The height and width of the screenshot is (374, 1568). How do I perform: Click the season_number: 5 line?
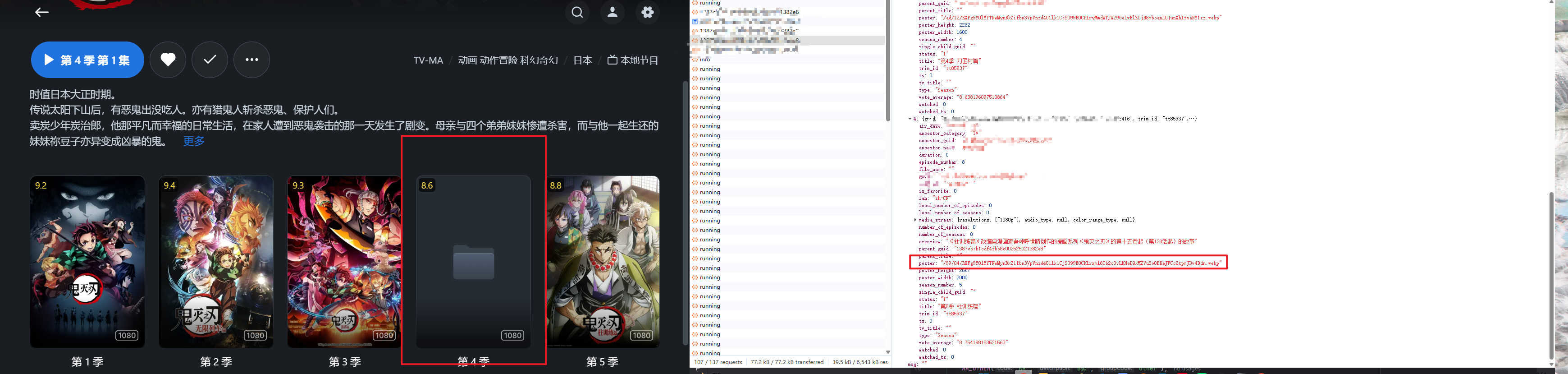[941, 285]
